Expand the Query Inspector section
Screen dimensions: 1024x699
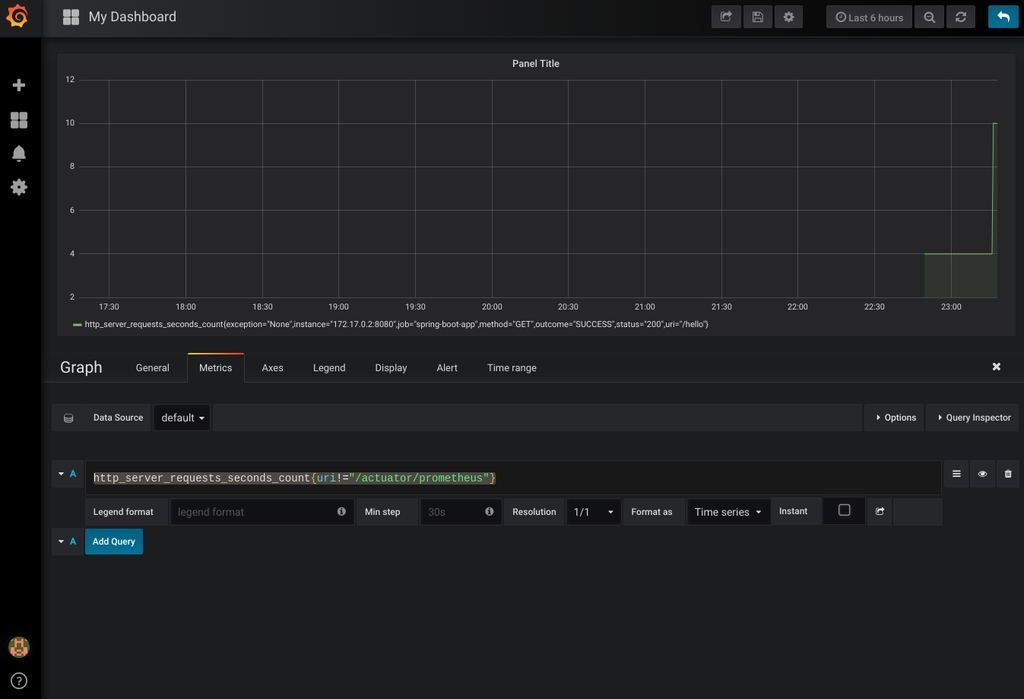coord(974,418)
